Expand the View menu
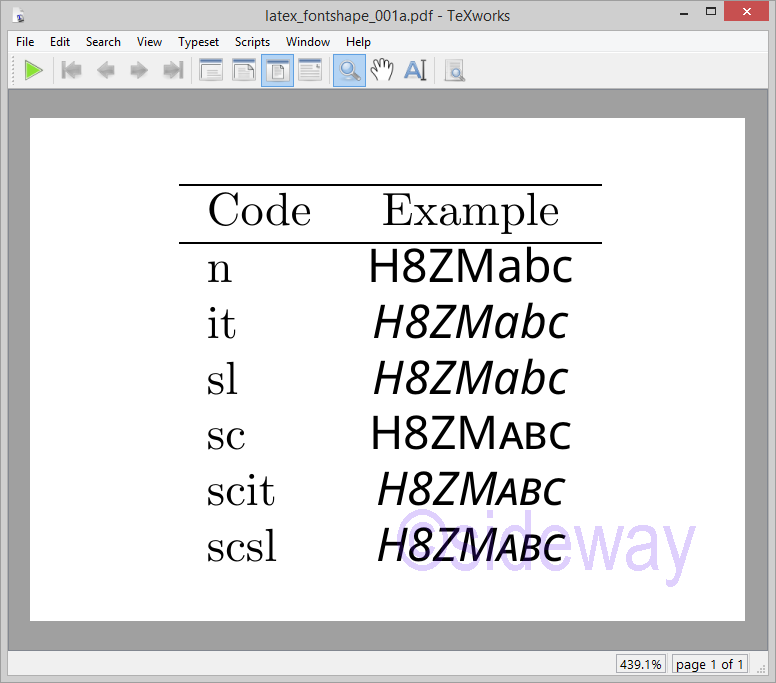 149,42
